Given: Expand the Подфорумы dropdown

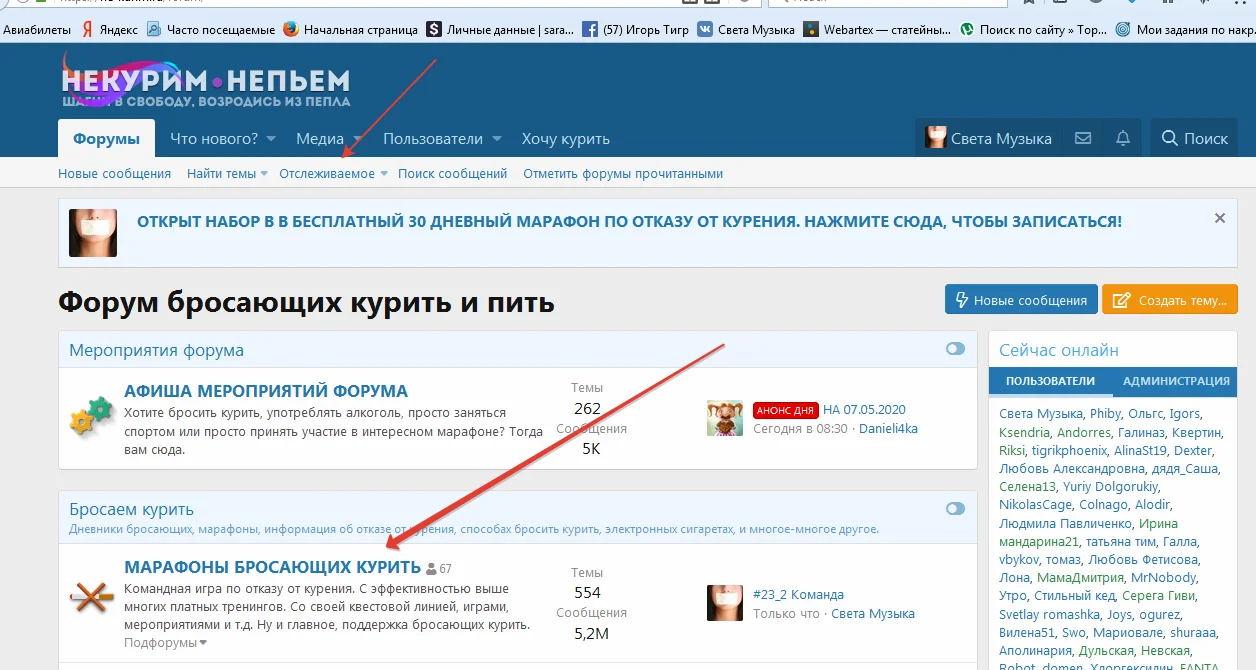Looking at the screenshot, I should tap(165, 643).
